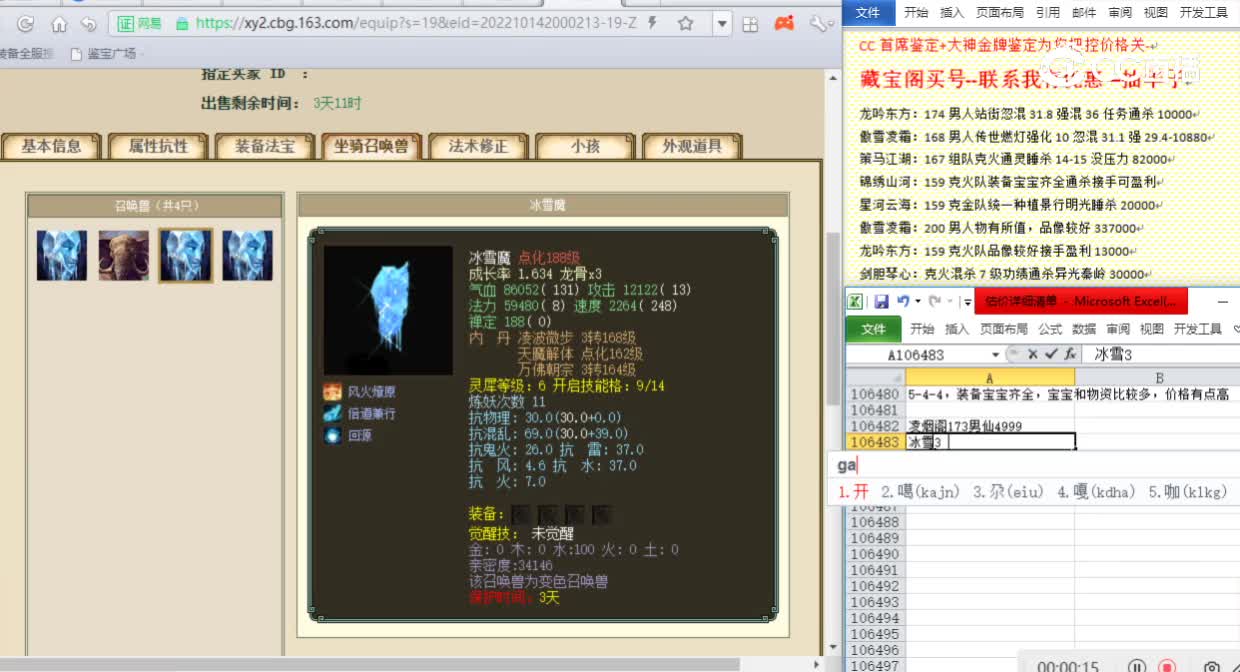Select column A header in Excel

tap(990, 377)
